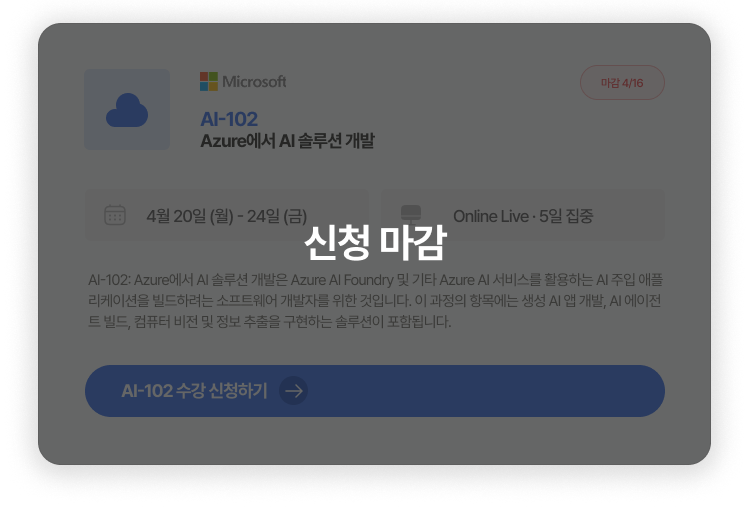Click the Microsoft four-square logo

coord(208,81)
